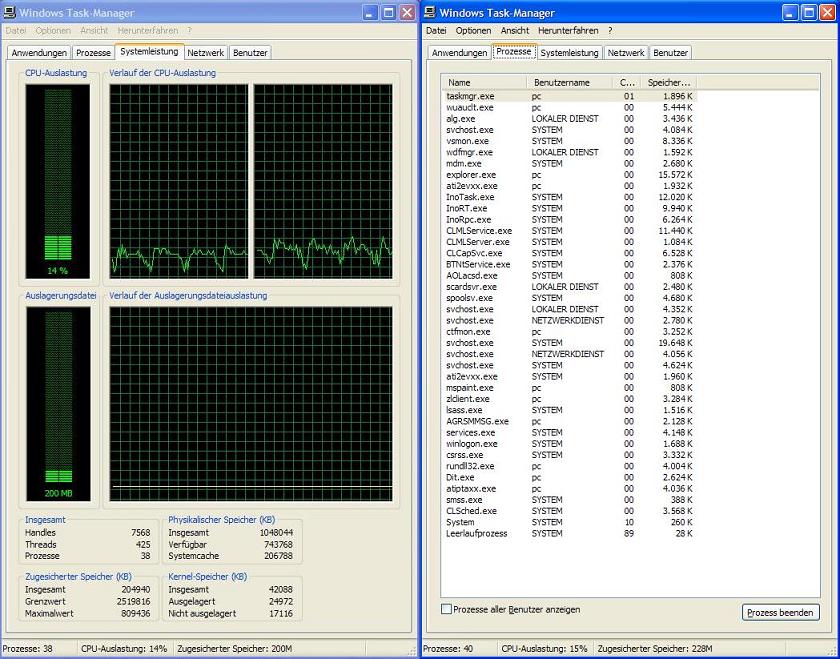840x659 pixels.
Task: Click the Auslagerungsdatei 200 MB gauge
Action: [58, 404]
